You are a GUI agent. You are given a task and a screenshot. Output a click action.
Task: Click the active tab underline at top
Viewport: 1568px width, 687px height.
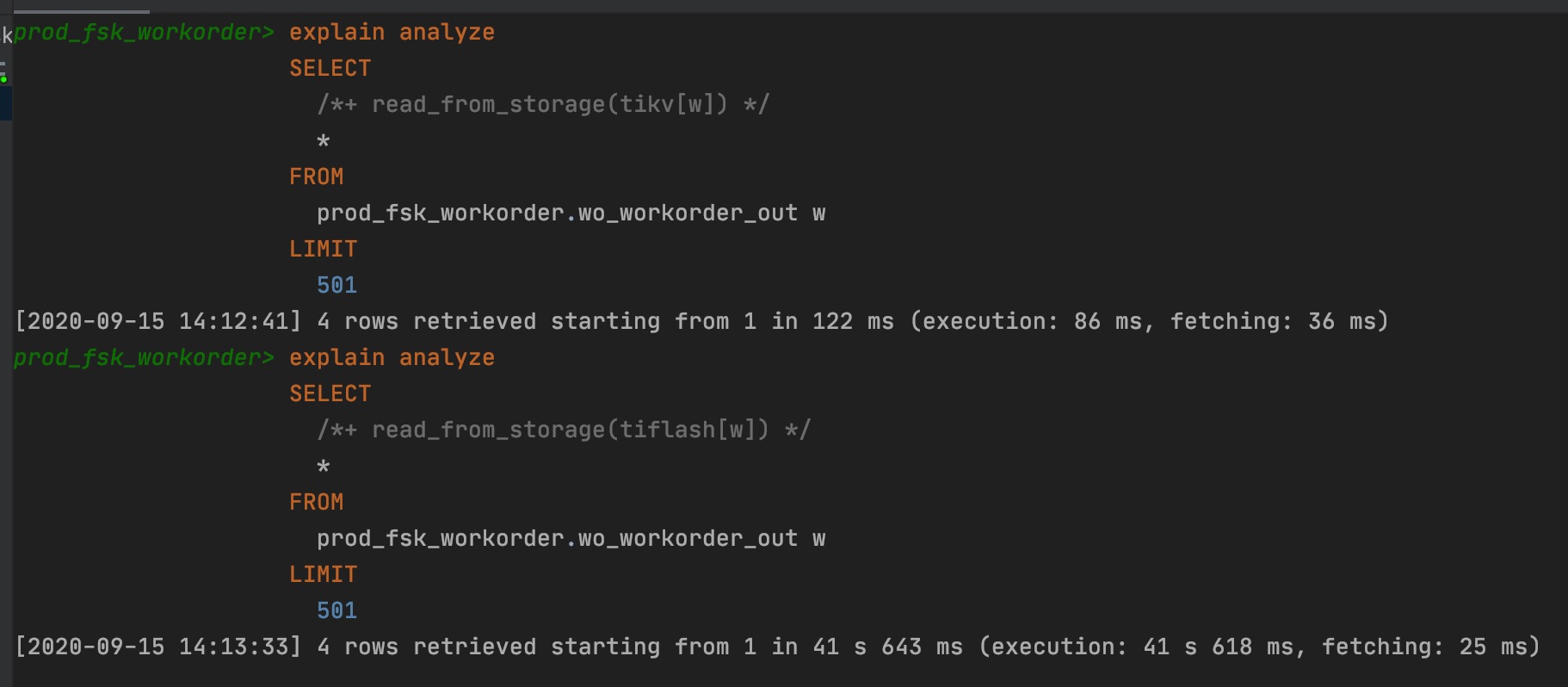[x=82, y=11]
